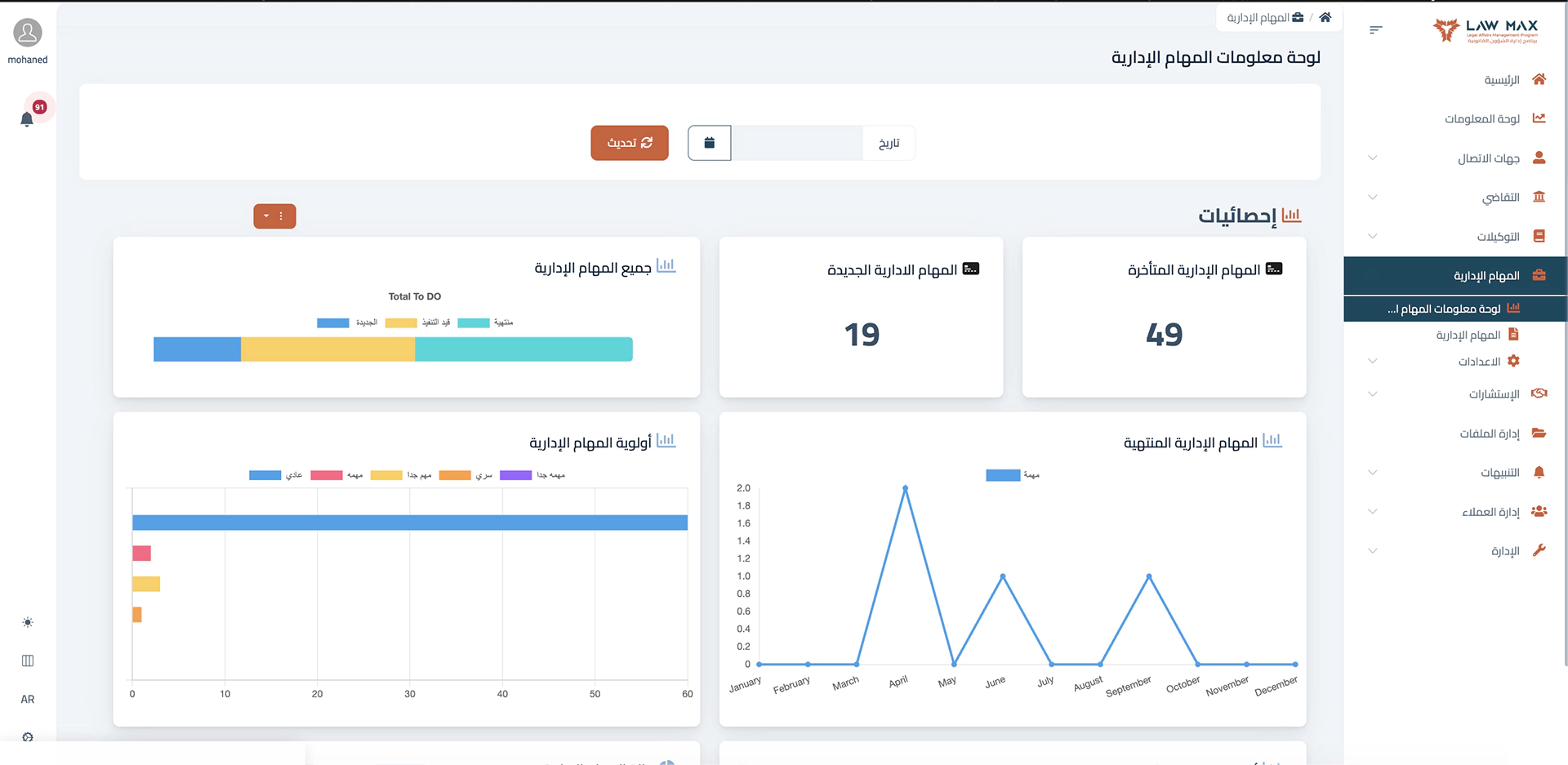Toggle the AR language switcher
The width and height of the screenshot is (1568, 765).
(28, 699)
